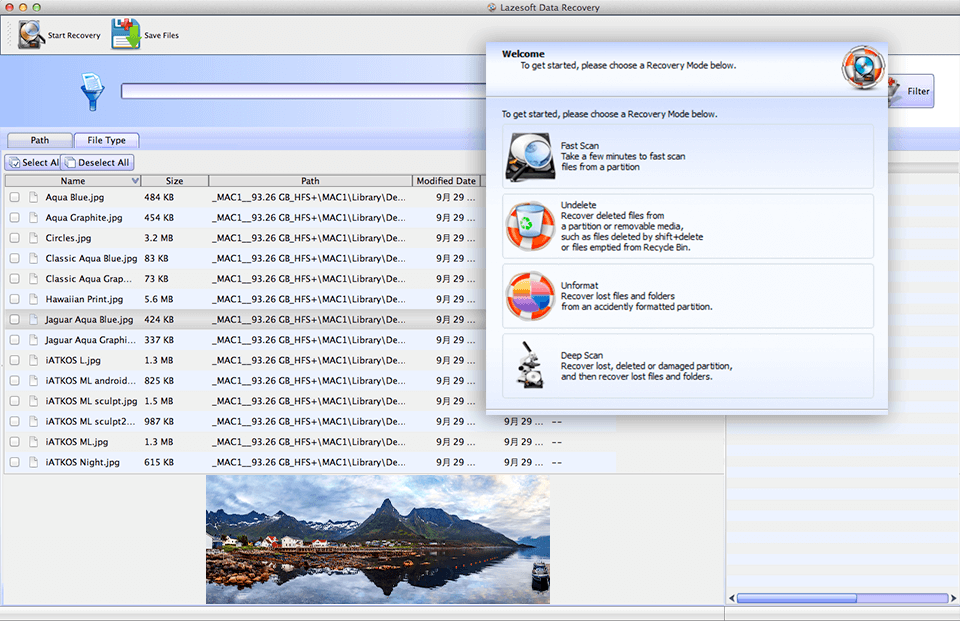The height and width of the screenshot is (621, 960).
Task: Click the Name column sort arrow
Action: coord(135,181)
